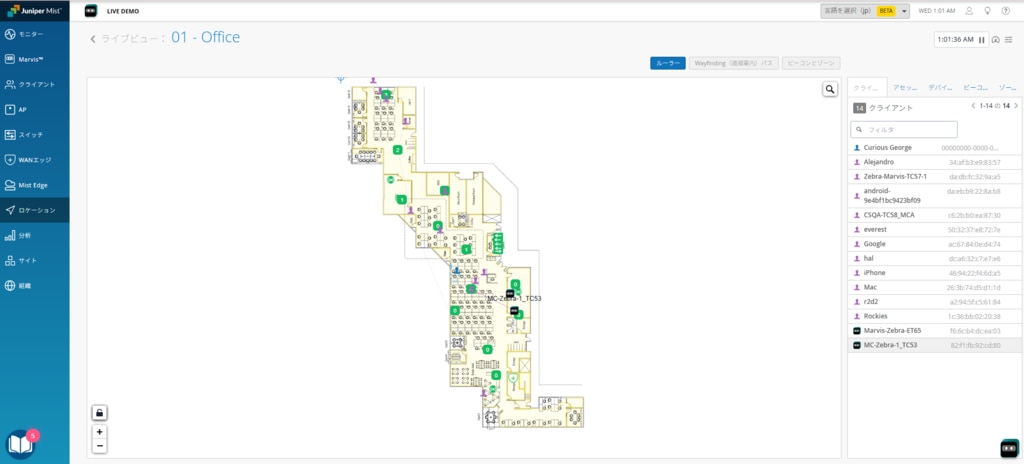Screen dimensions: 1024x464
Task: Open the hamburger settings menu icon
Action: (1009, 40)
